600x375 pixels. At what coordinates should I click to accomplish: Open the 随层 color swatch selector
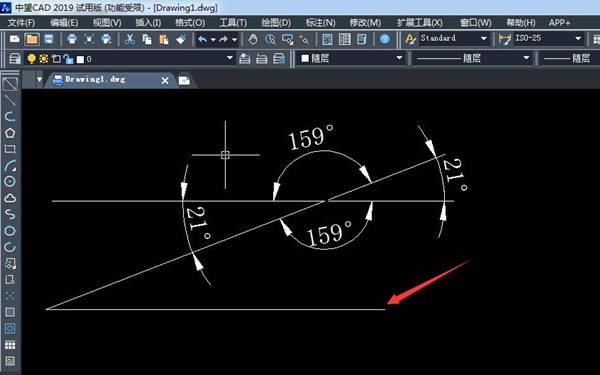351,59
